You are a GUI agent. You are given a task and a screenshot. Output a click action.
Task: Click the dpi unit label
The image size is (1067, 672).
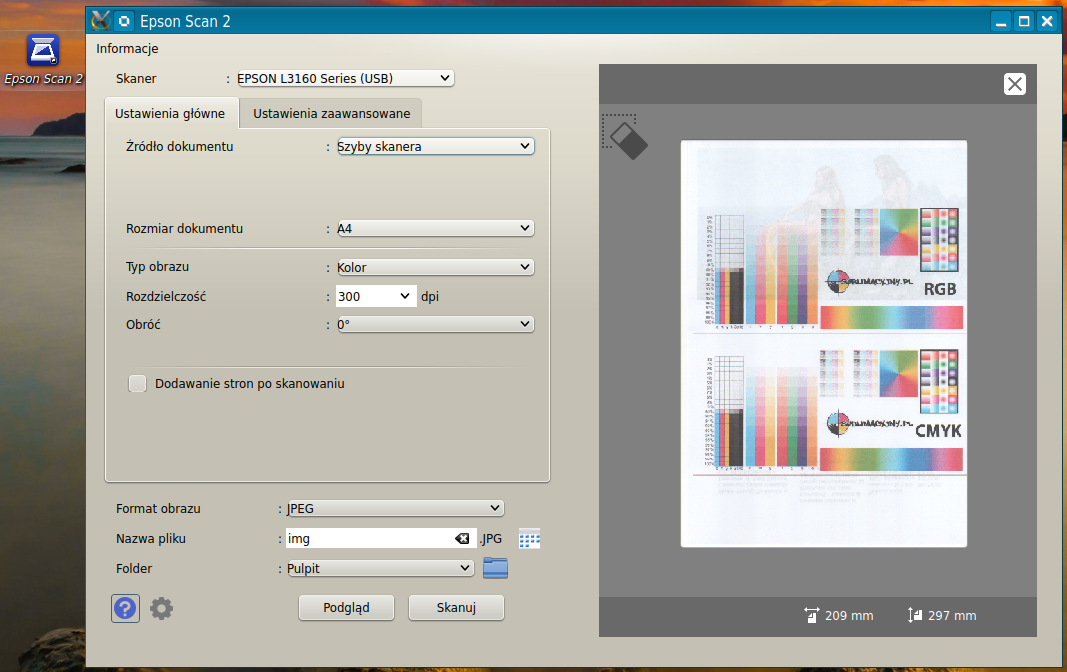pyautogui.click(x=430, y=297)
